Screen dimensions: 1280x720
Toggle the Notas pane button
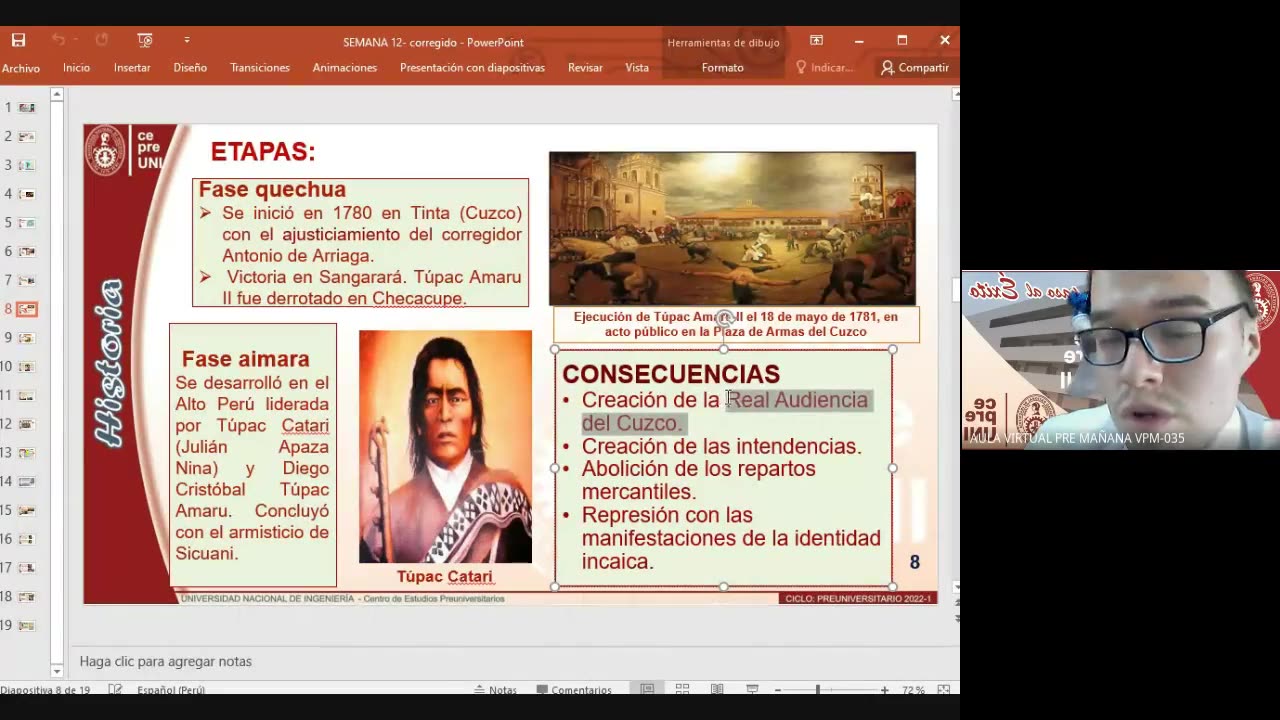click(x=496, y=690)
